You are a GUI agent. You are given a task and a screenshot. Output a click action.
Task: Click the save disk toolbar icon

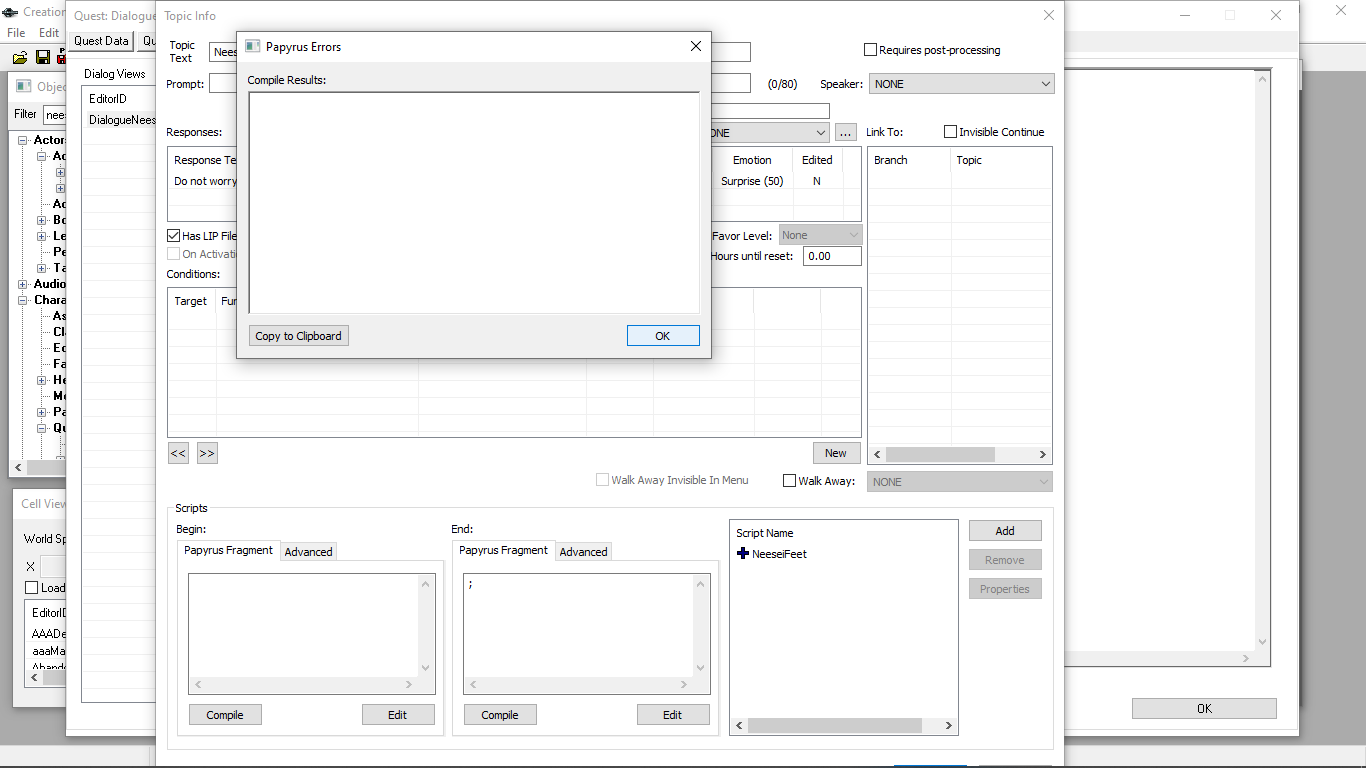(x=43, y=58)
